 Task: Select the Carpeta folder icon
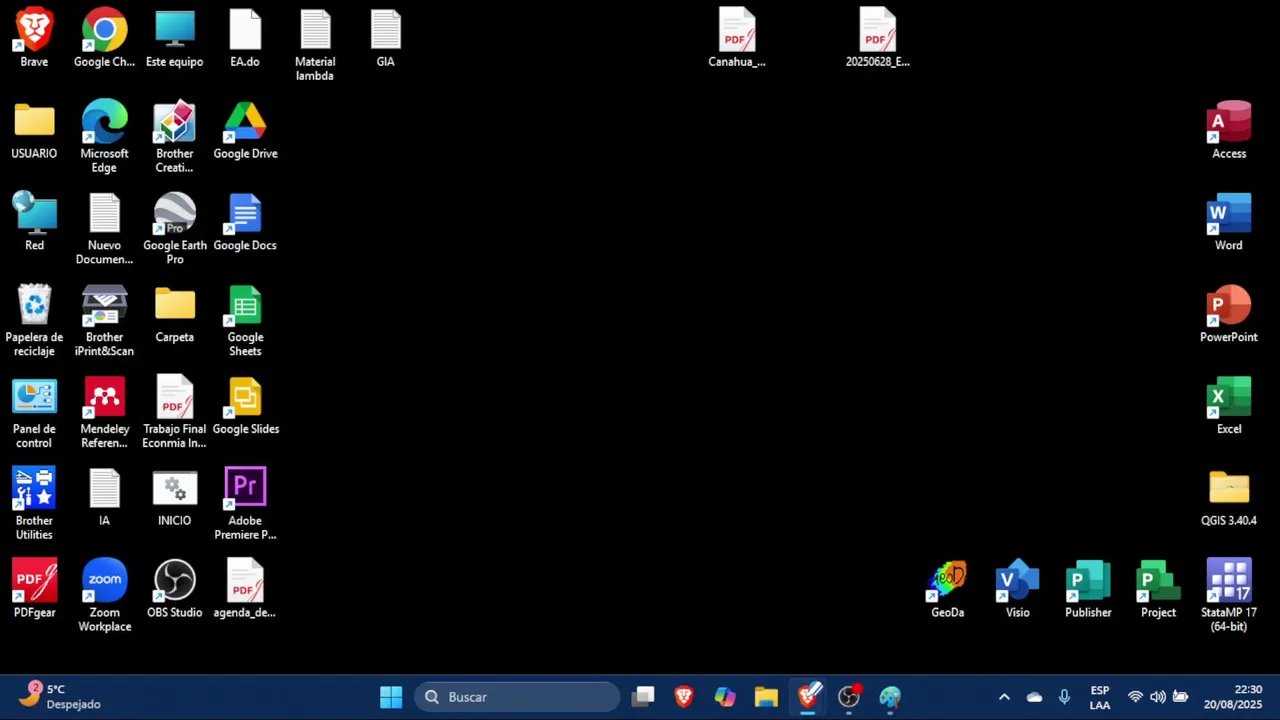175,314
